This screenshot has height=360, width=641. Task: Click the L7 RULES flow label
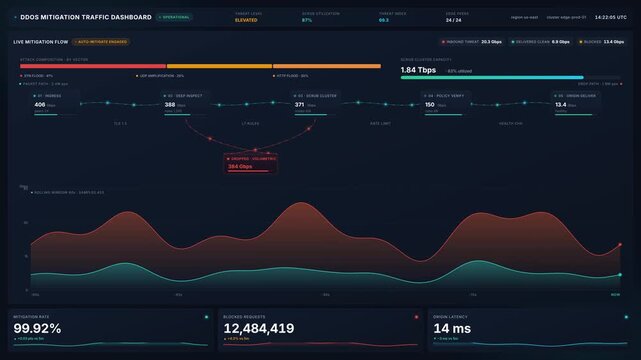tap(250, 123)
